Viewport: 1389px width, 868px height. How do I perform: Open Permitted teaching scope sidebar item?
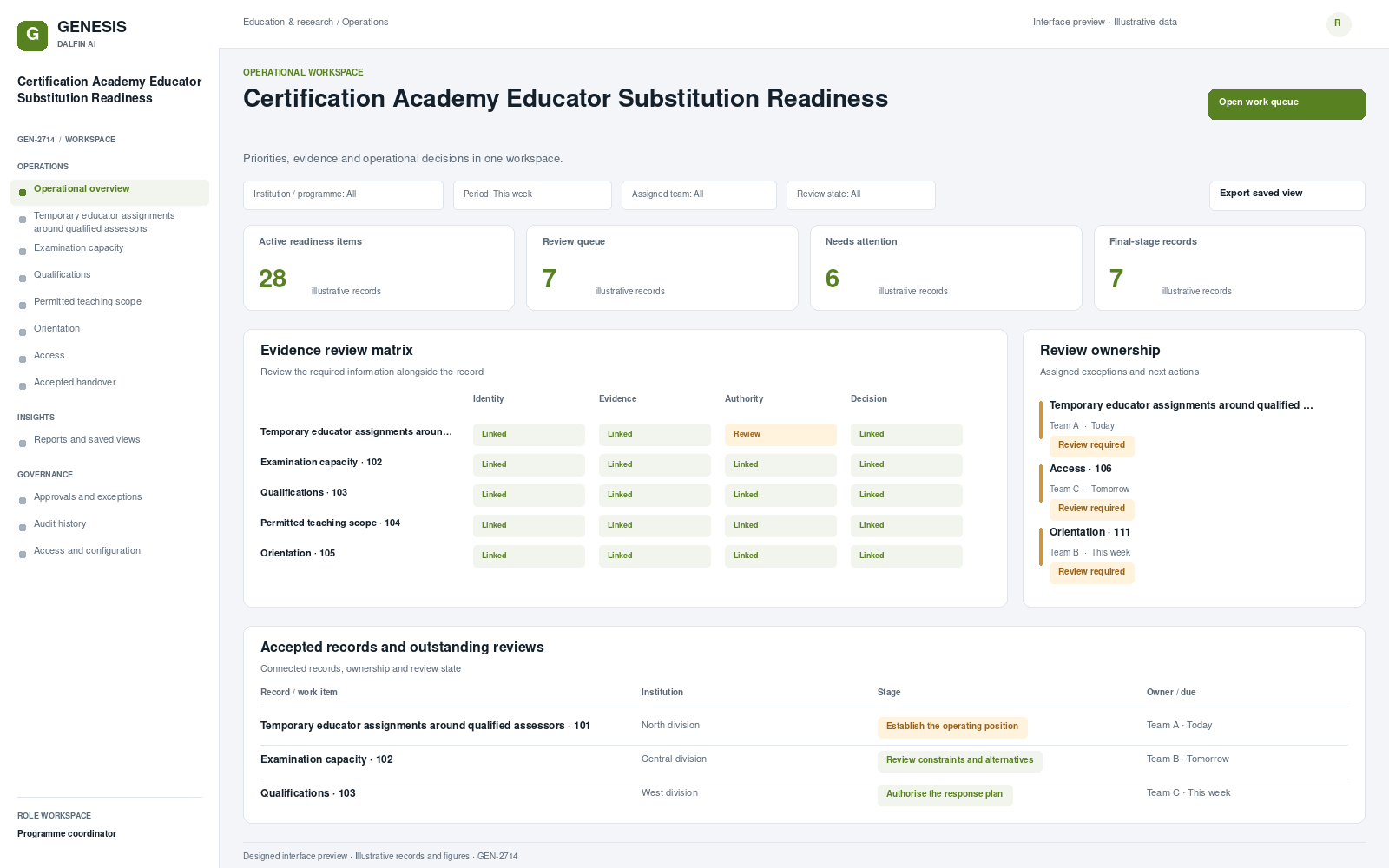point(109,302)
